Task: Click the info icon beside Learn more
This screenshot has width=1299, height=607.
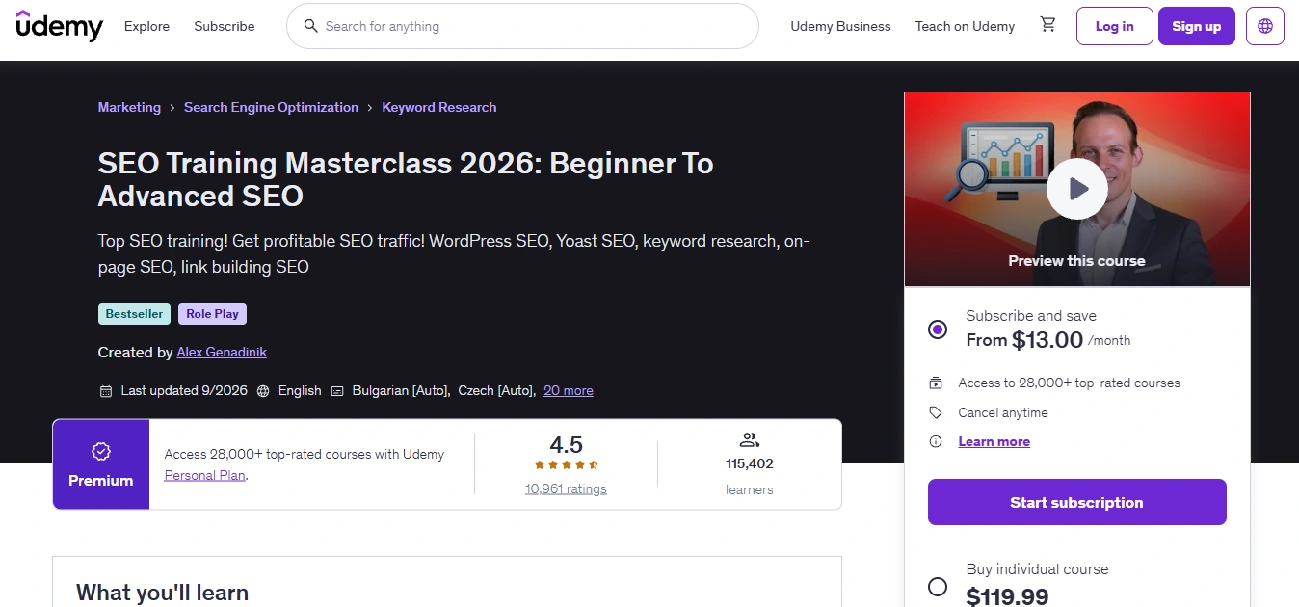Action: coord(936,442)
